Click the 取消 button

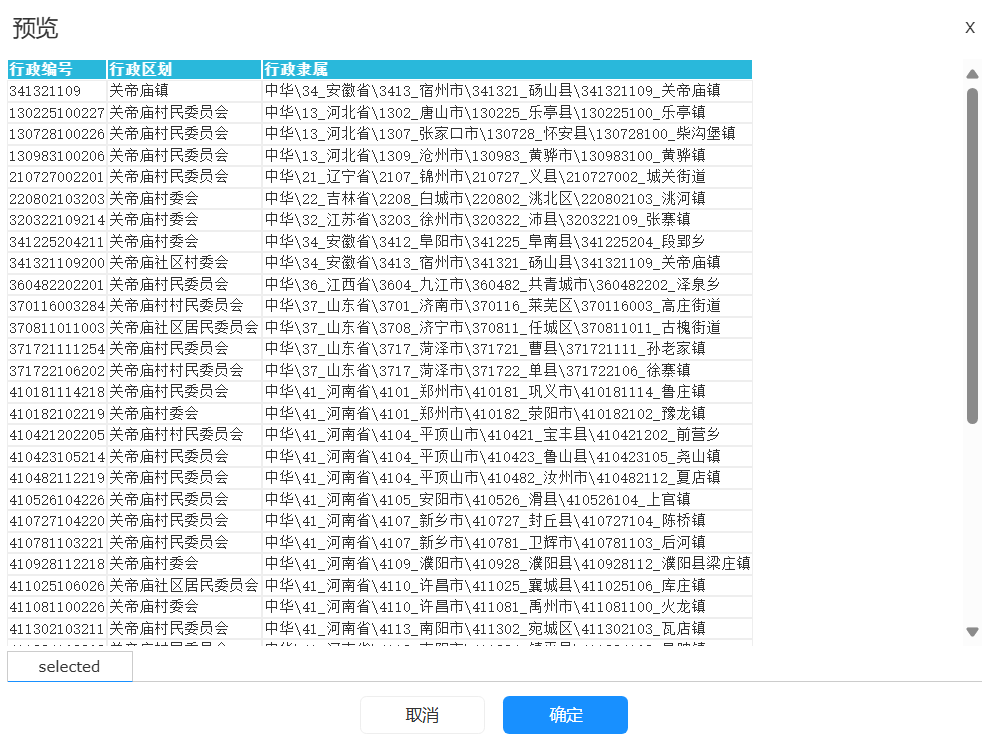tap(422, 715)
